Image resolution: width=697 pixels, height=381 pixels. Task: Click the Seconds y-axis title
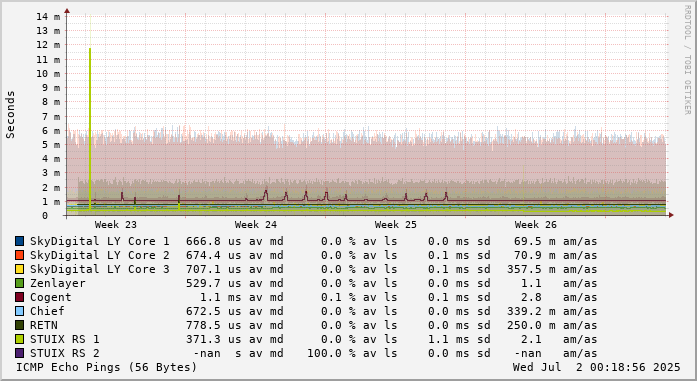[10, 115]
